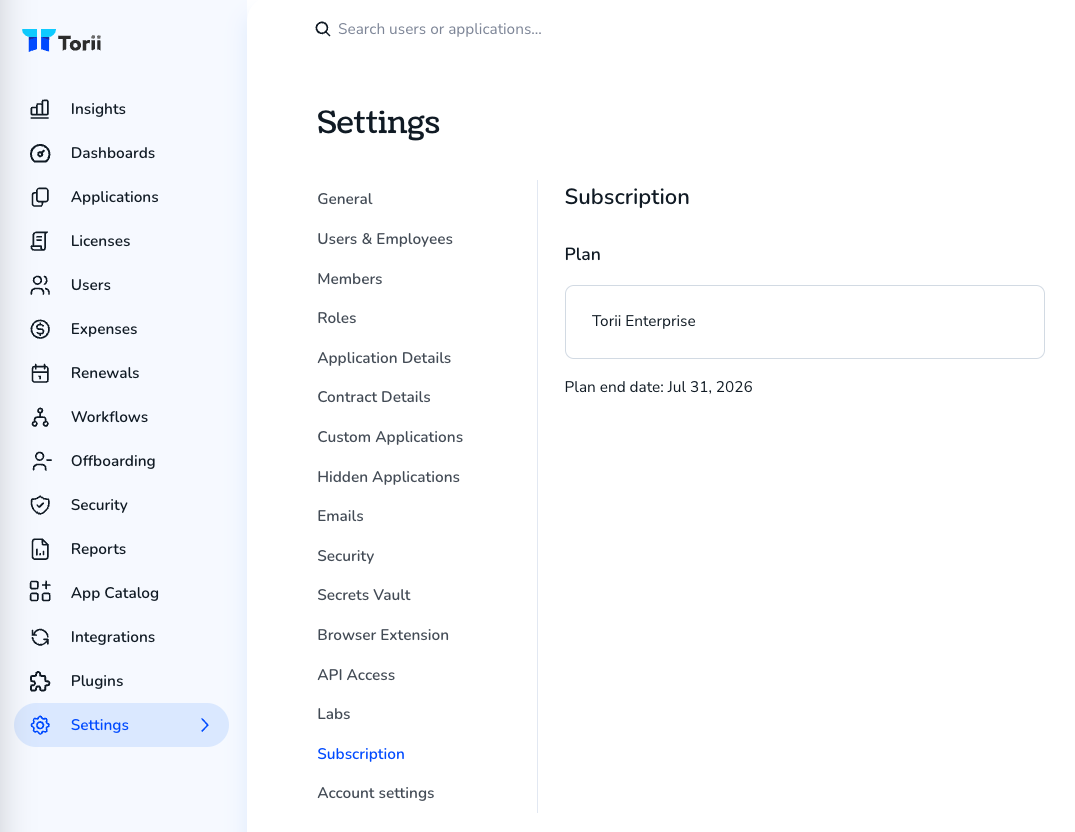The image size is (1075, 832).
Task: Click the Settings gear icon
Action: tap(40, 725)
